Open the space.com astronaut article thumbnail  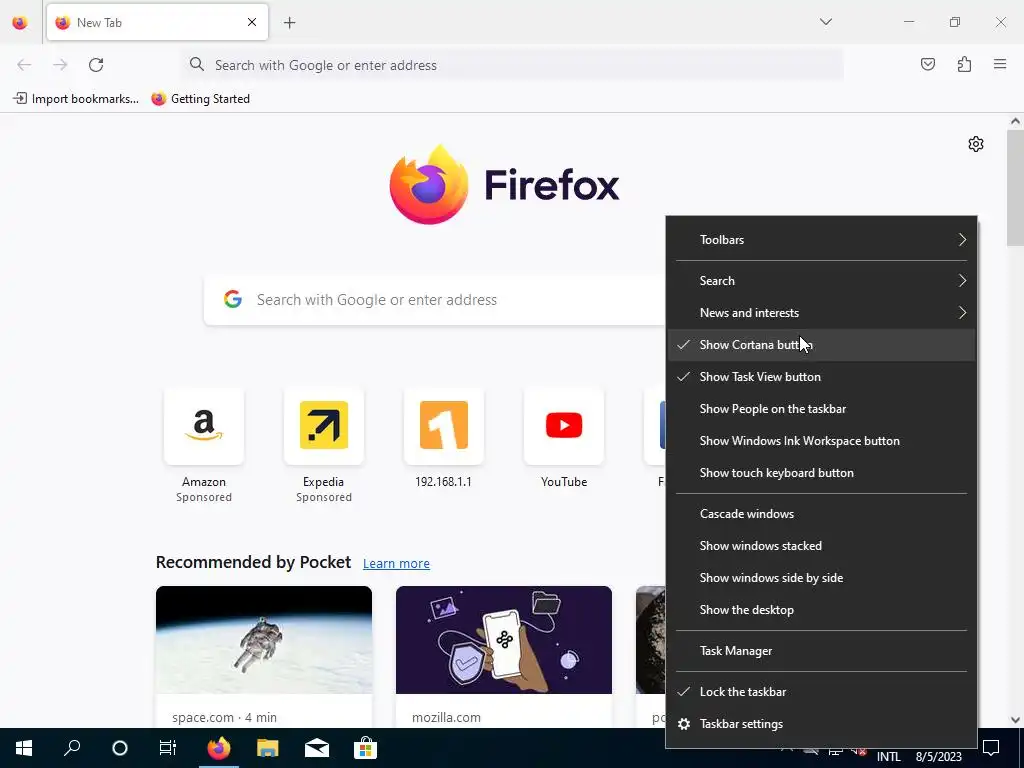coord(264,640)
